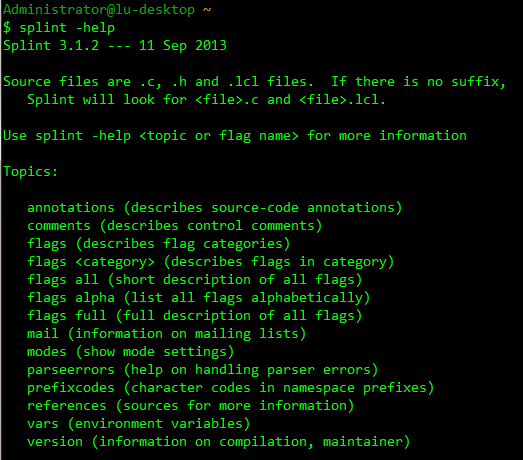Click the 'flags full' topic line
The image size is (523, 460).
(x=194, y=316)
